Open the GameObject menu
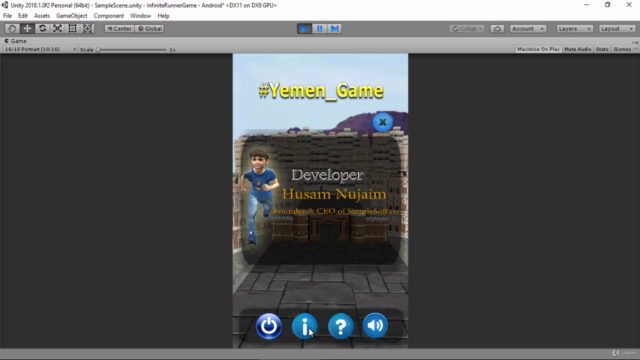Viewport: 640px width, 360px height. [71, 16]
